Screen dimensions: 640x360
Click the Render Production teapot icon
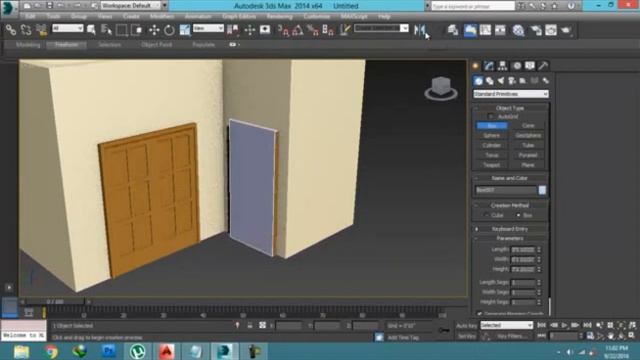point(566,30)
